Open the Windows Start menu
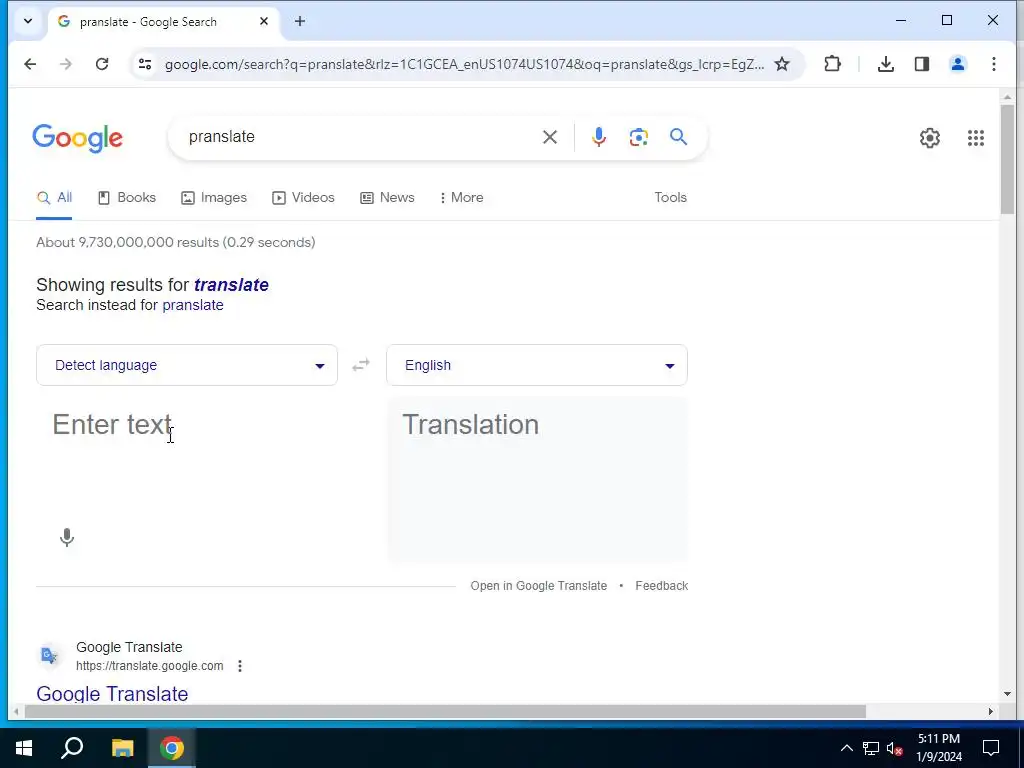The image size is (1024, 768). pyautogui.click(x=24, y=748)
